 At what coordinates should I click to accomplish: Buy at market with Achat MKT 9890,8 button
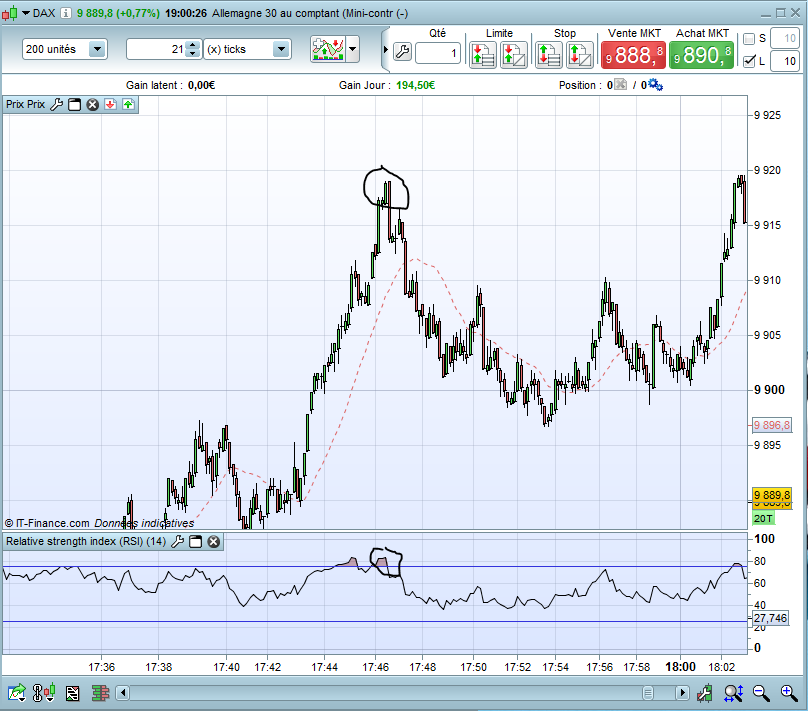coord(701,55)
